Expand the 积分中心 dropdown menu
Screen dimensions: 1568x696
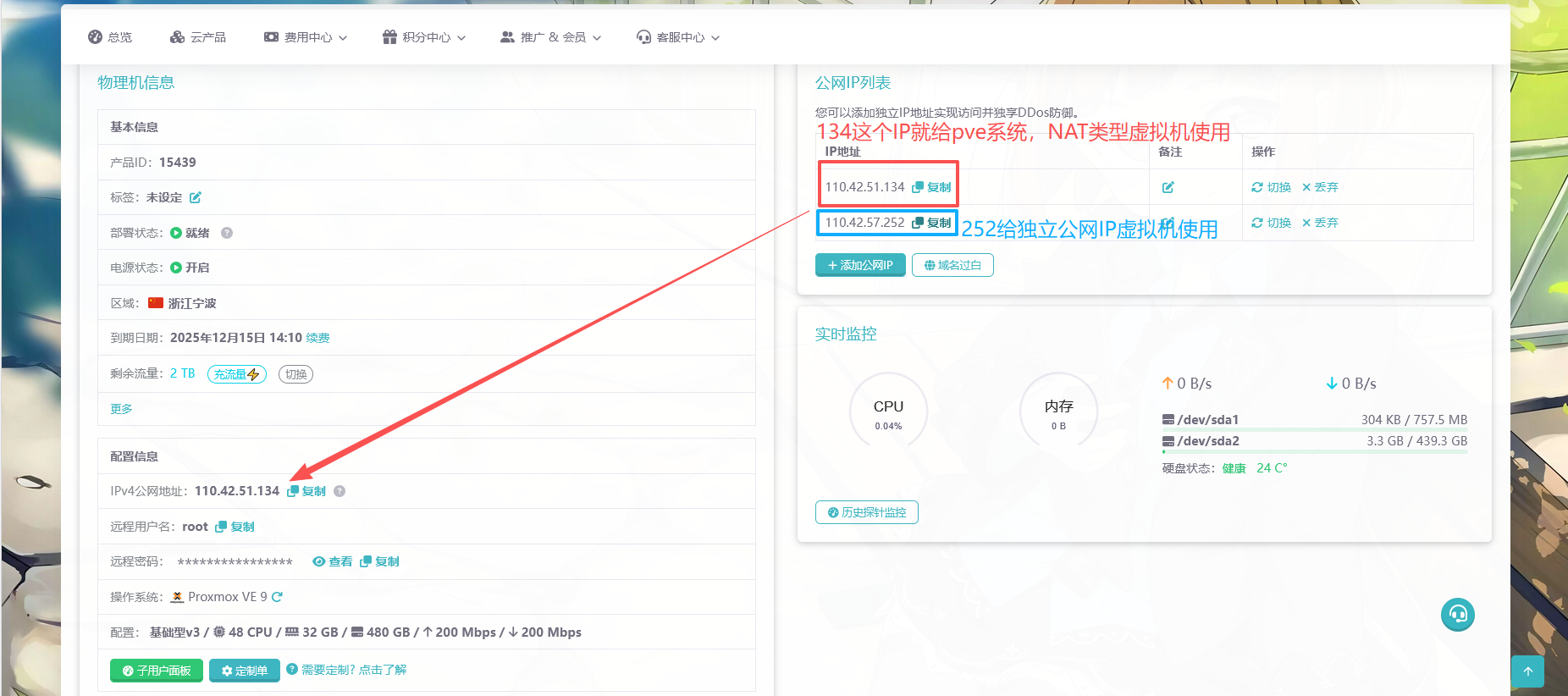[x=424, y=37]
